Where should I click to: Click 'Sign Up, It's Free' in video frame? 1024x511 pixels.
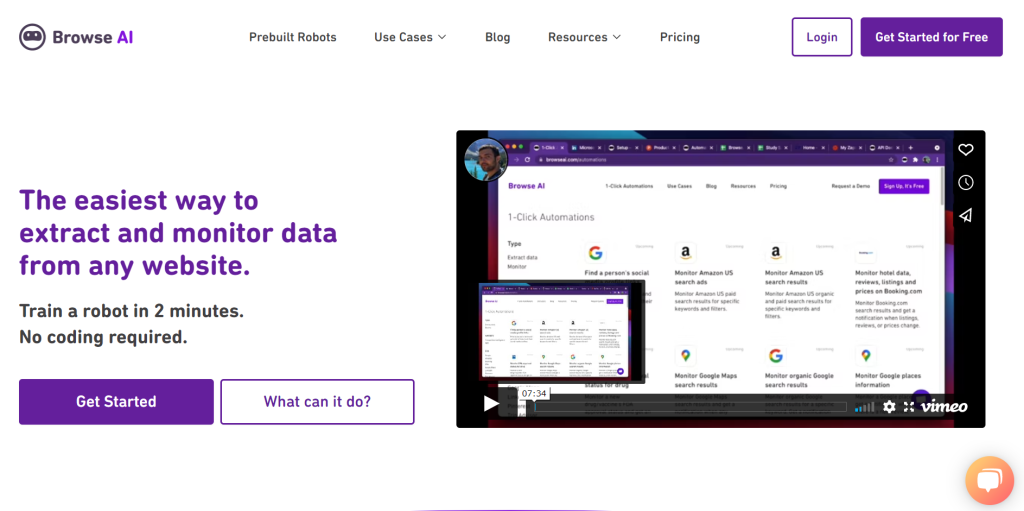[904, 186]
